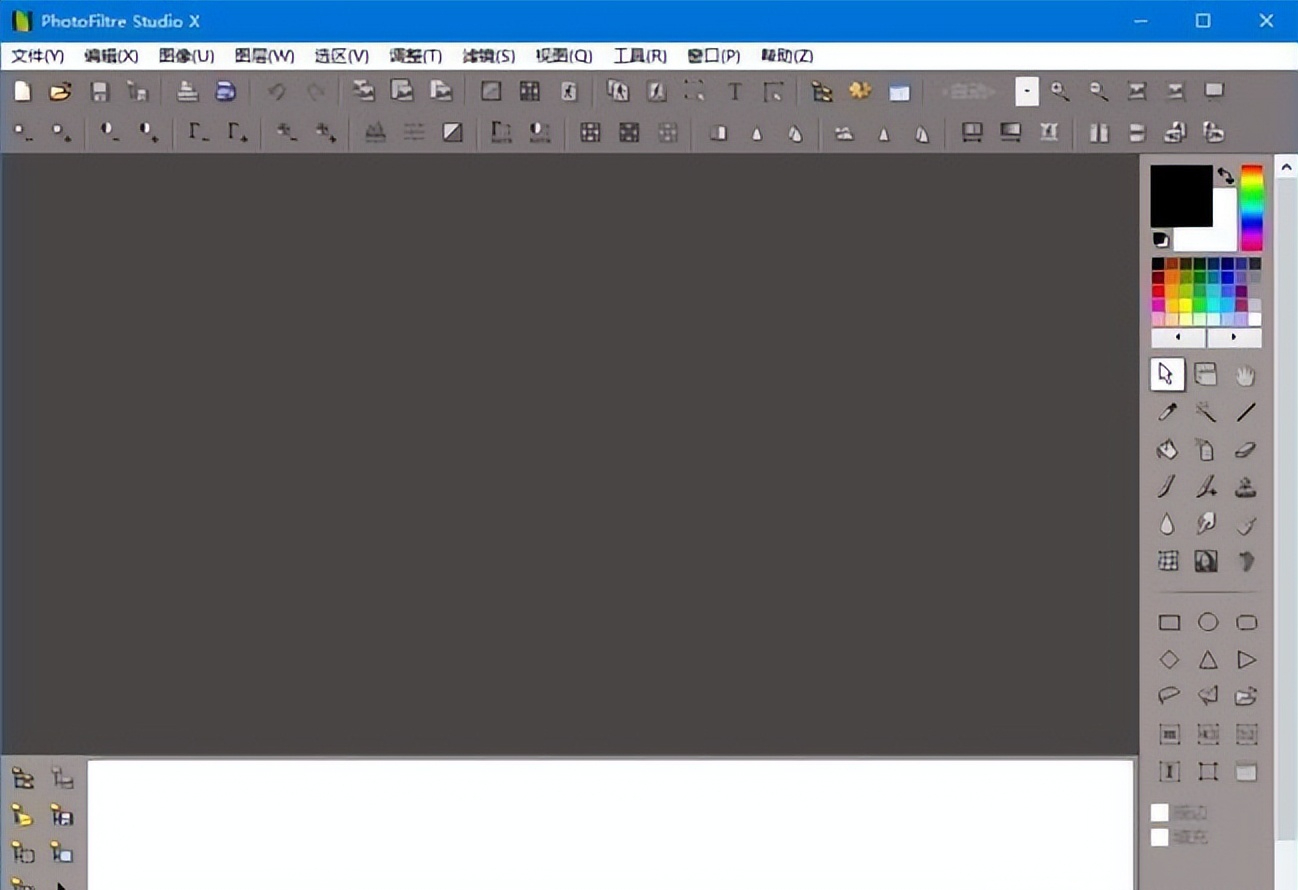Click the Full screen monitor icon
Image resolution: width=1298 pixels, height=890 pixels.
pos(1214,92)
